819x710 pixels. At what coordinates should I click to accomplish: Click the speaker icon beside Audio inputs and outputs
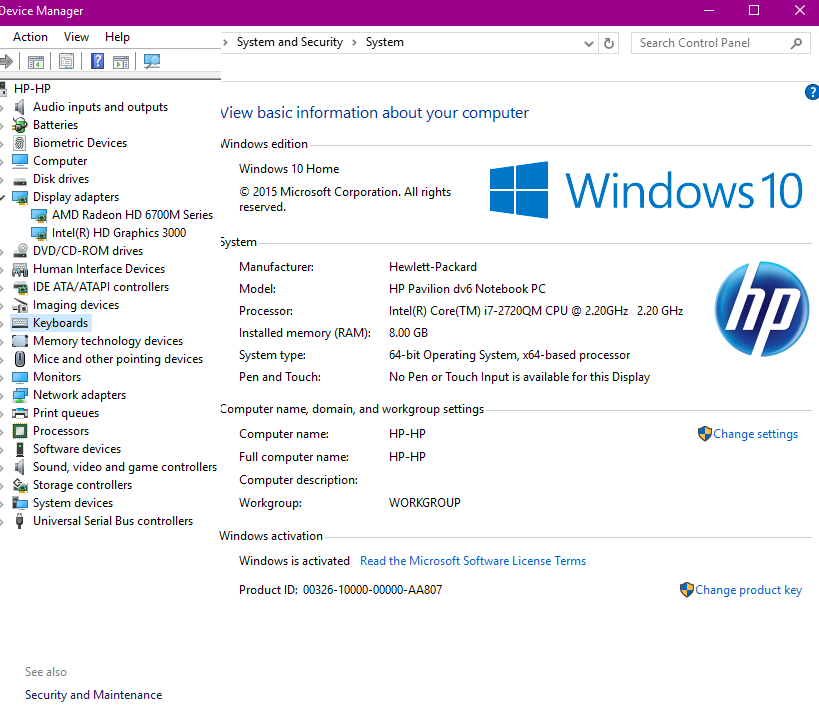(20, 107)
